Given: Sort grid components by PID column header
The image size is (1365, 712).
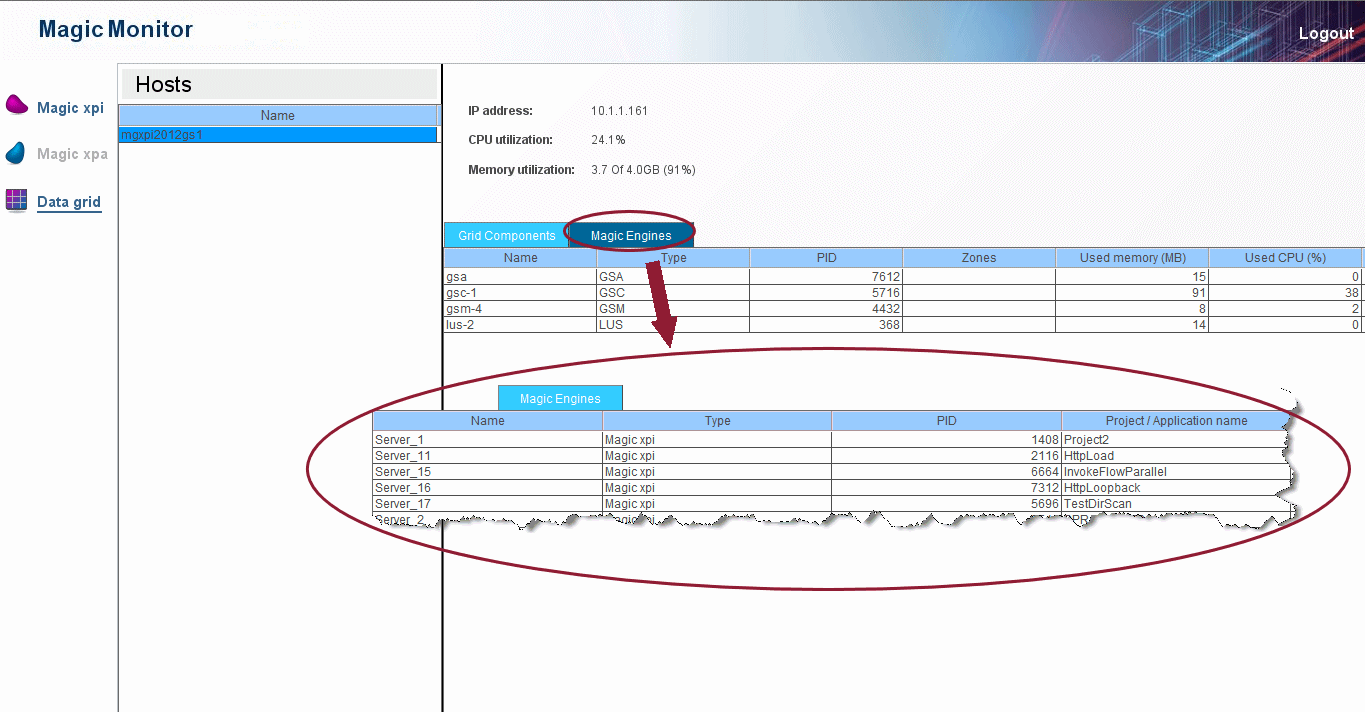Looking at the screenshot, I should pyautogui.click(x=826, y=258).
